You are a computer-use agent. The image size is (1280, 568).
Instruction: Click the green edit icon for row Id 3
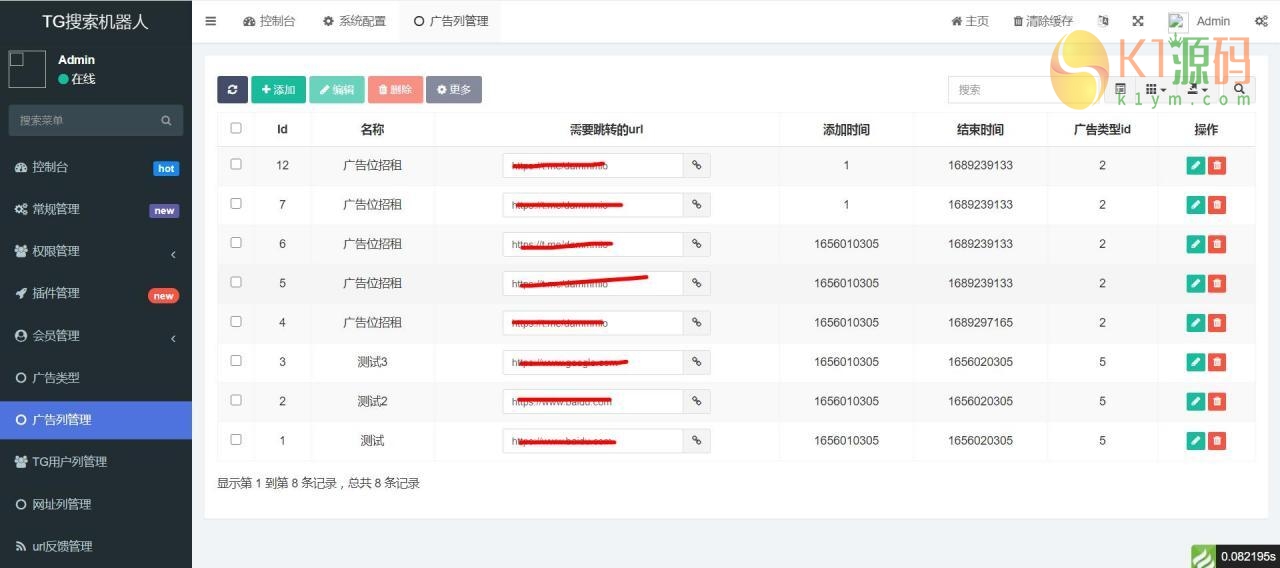[1195, 362]
